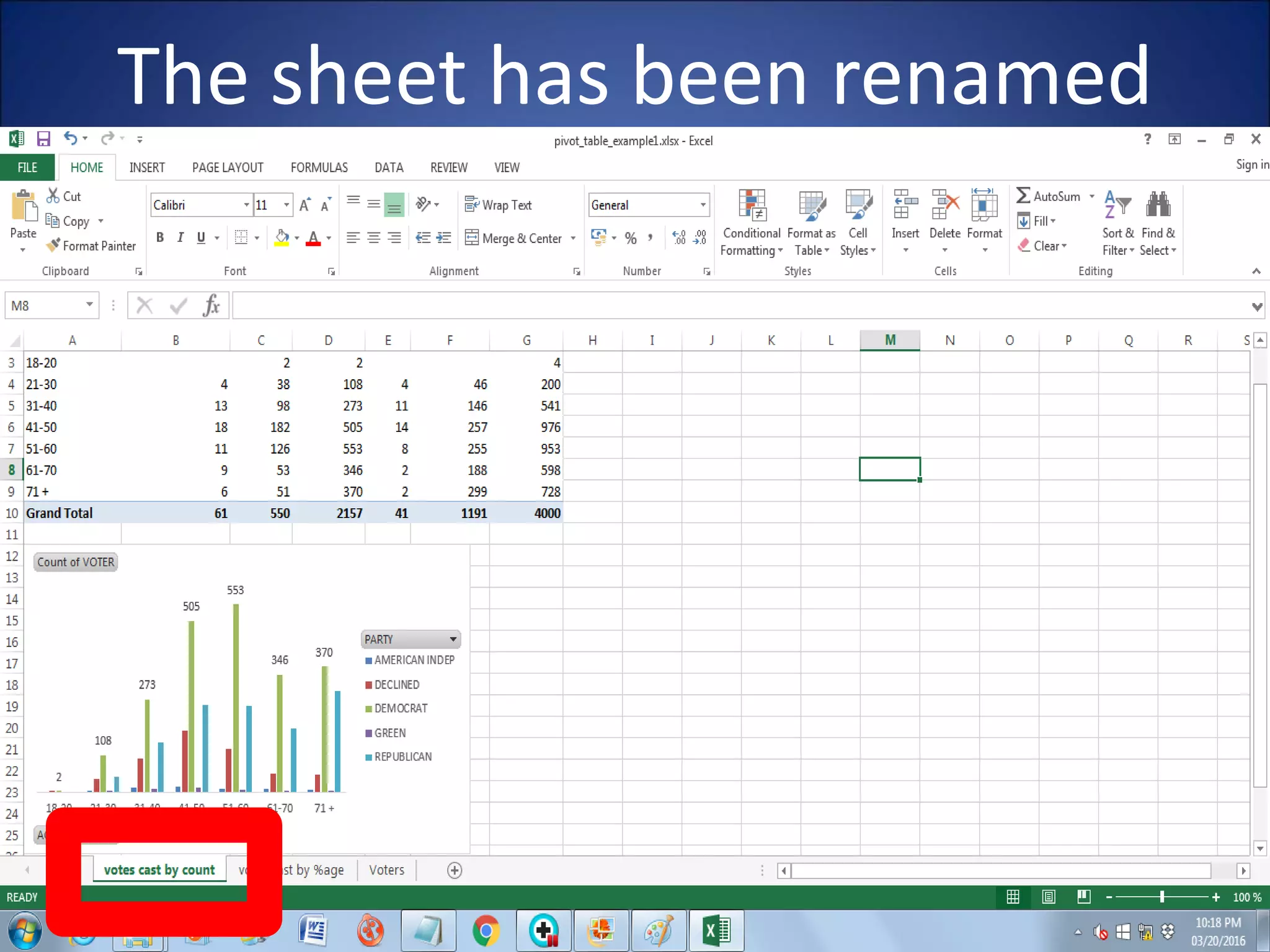
Task: Decrease font size with small A
Action: (x=326, y=205)
